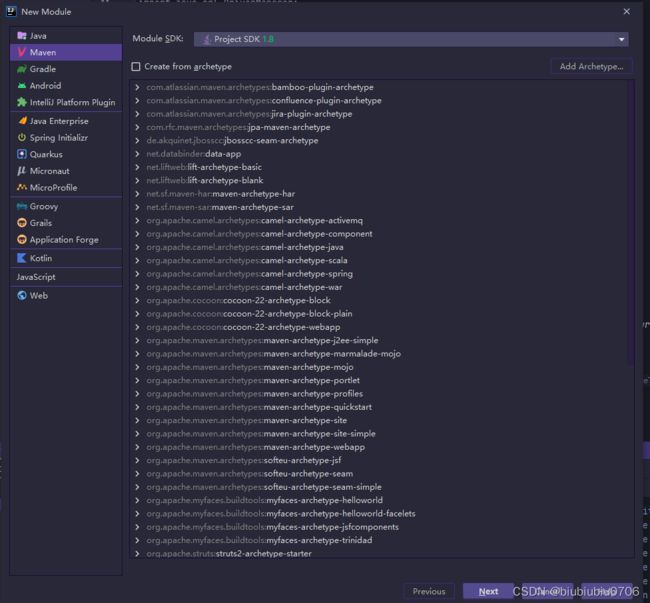Screen dimensions: 650x603
Task: Click the Groovy icon
Action: click(22, 206)
